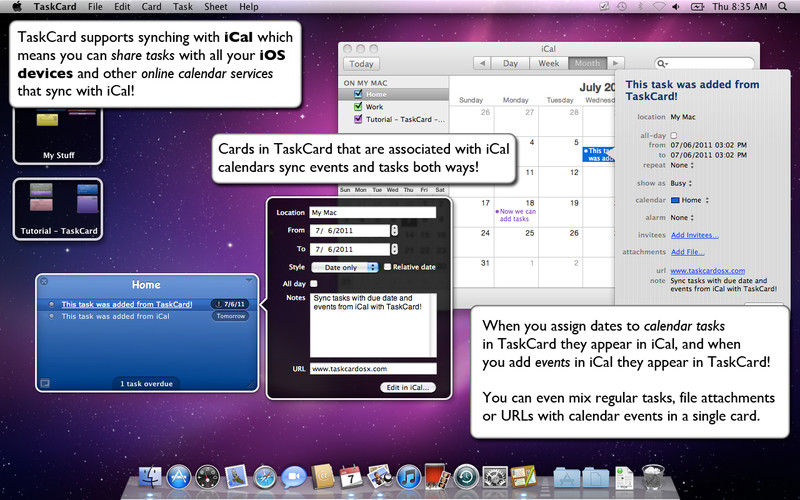Viewport: 800px width, 500px height.
Task: Click Add Invitees... link
Action: tap(694, 235)
